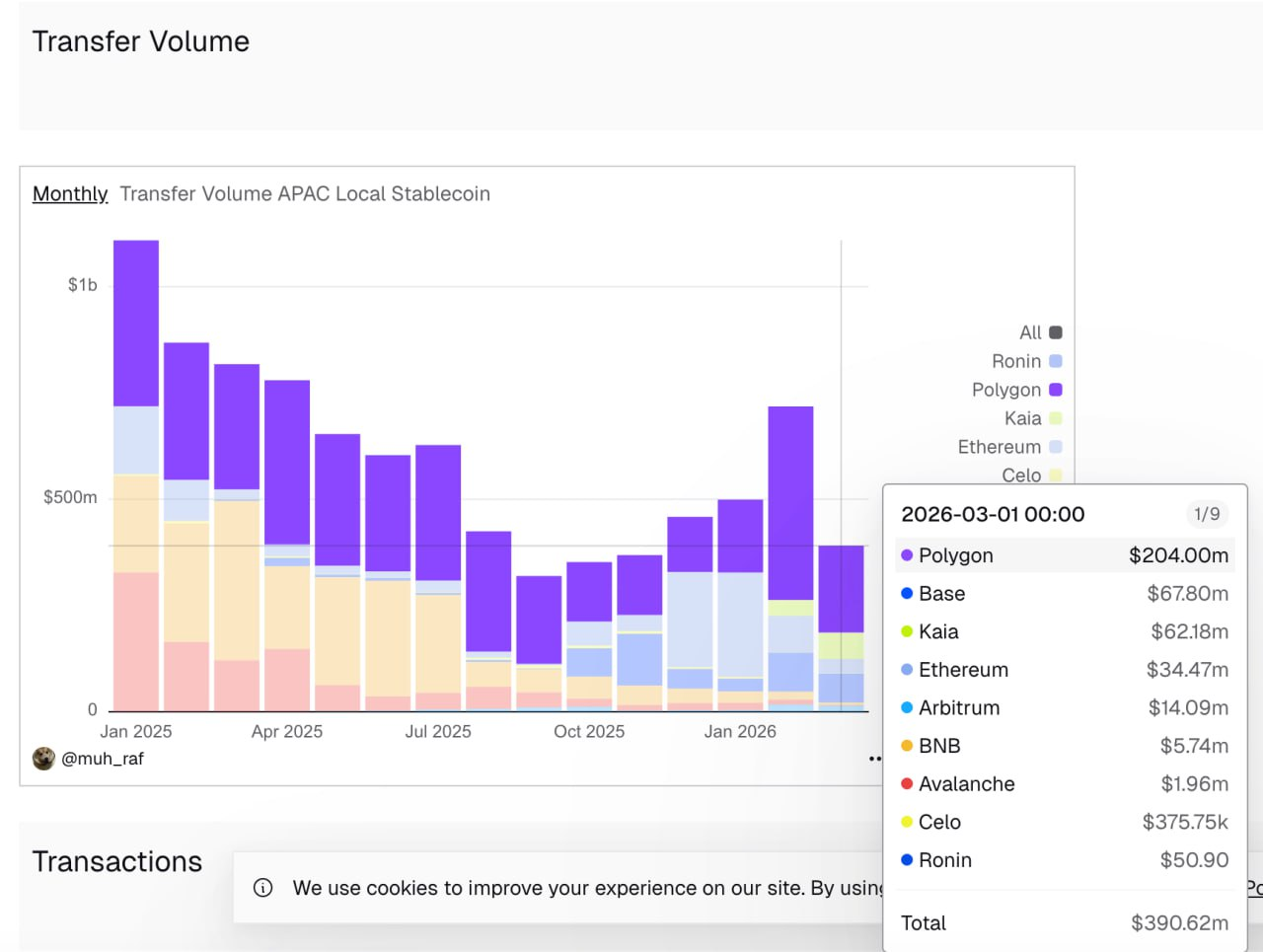Click the red Avalanche dot in tooltip

[907, 784]
